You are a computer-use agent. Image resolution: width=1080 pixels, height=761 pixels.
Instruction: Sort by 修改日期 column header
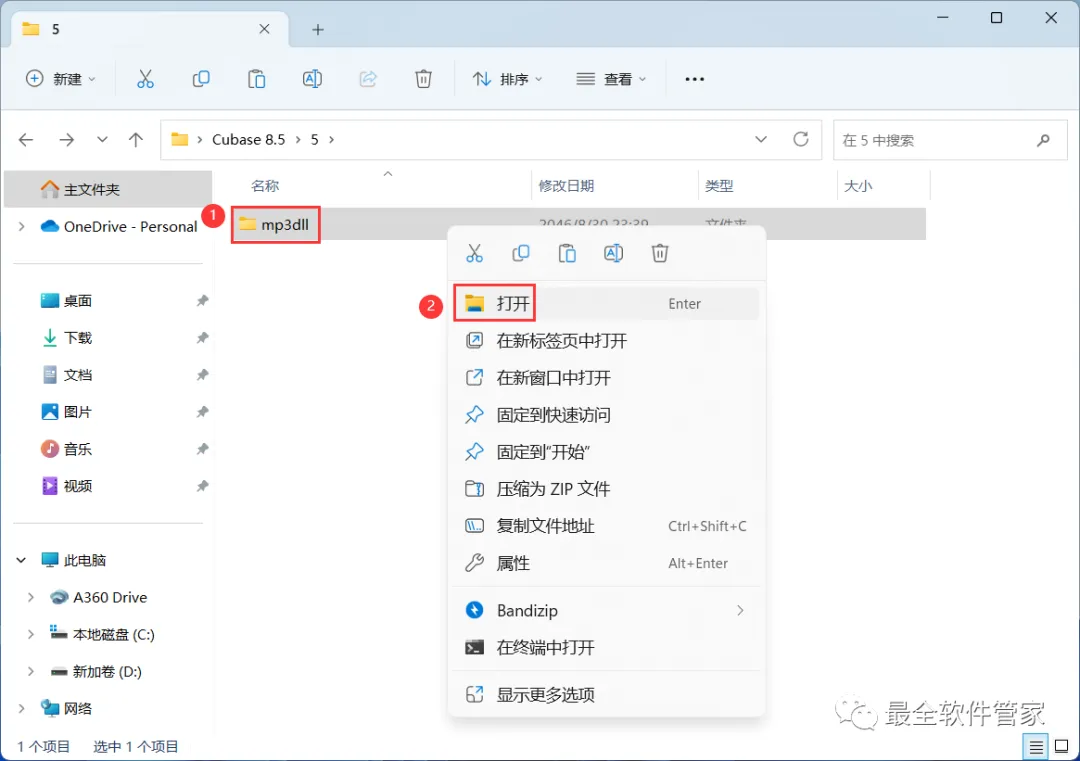pyautogui.click(x=566, y=186)
